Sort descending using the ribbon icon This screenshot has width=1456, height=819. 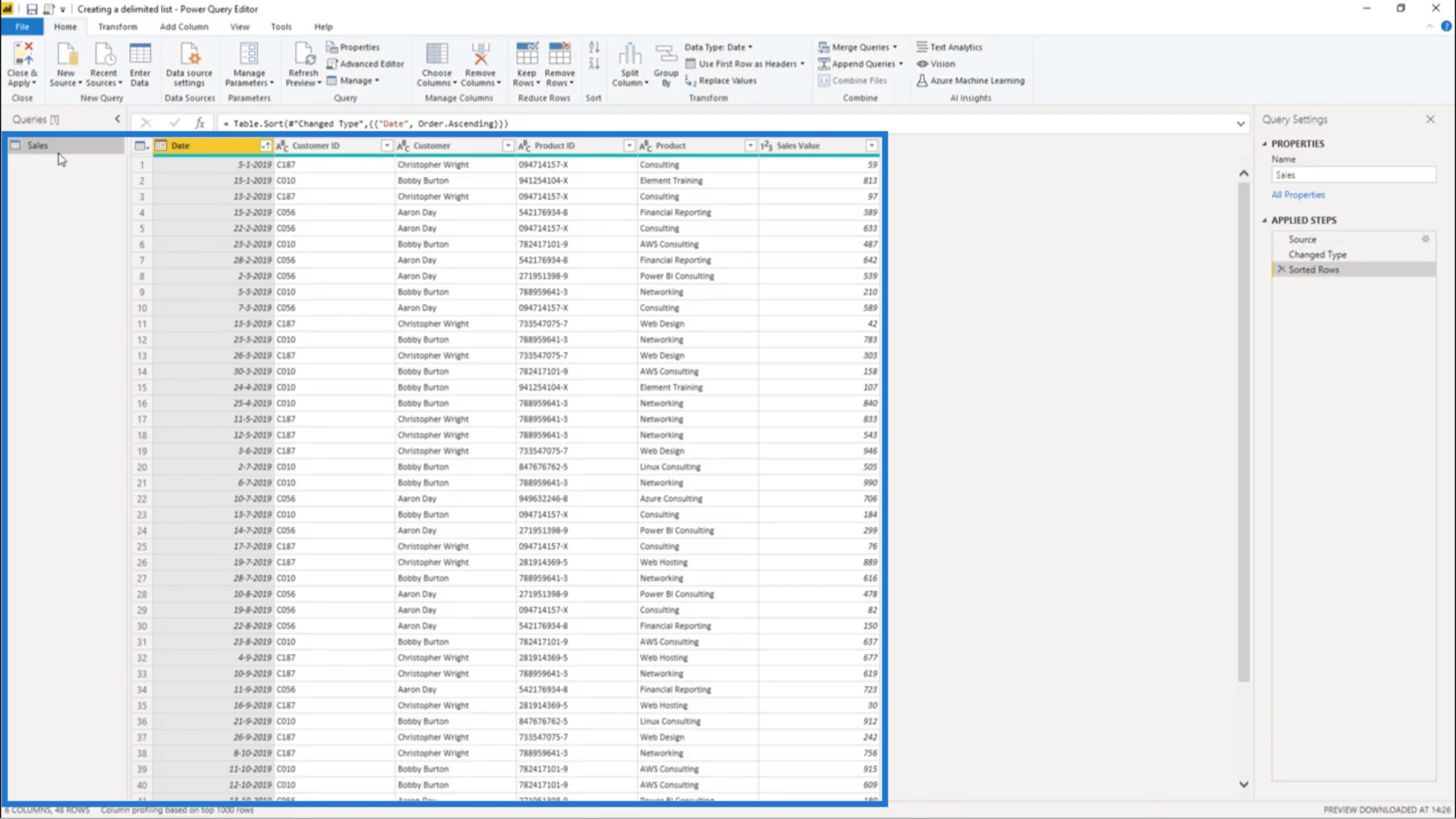point(594,63)
